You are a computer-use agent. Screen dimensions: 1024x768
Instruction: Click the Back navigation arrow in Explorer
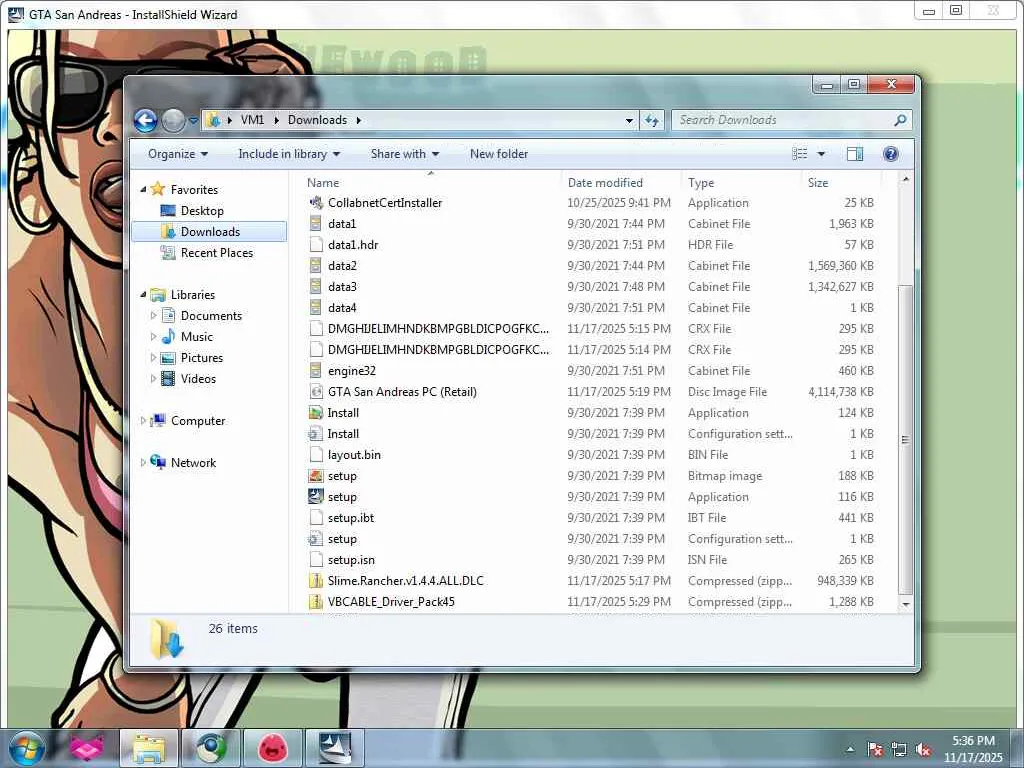coord(146,120)
